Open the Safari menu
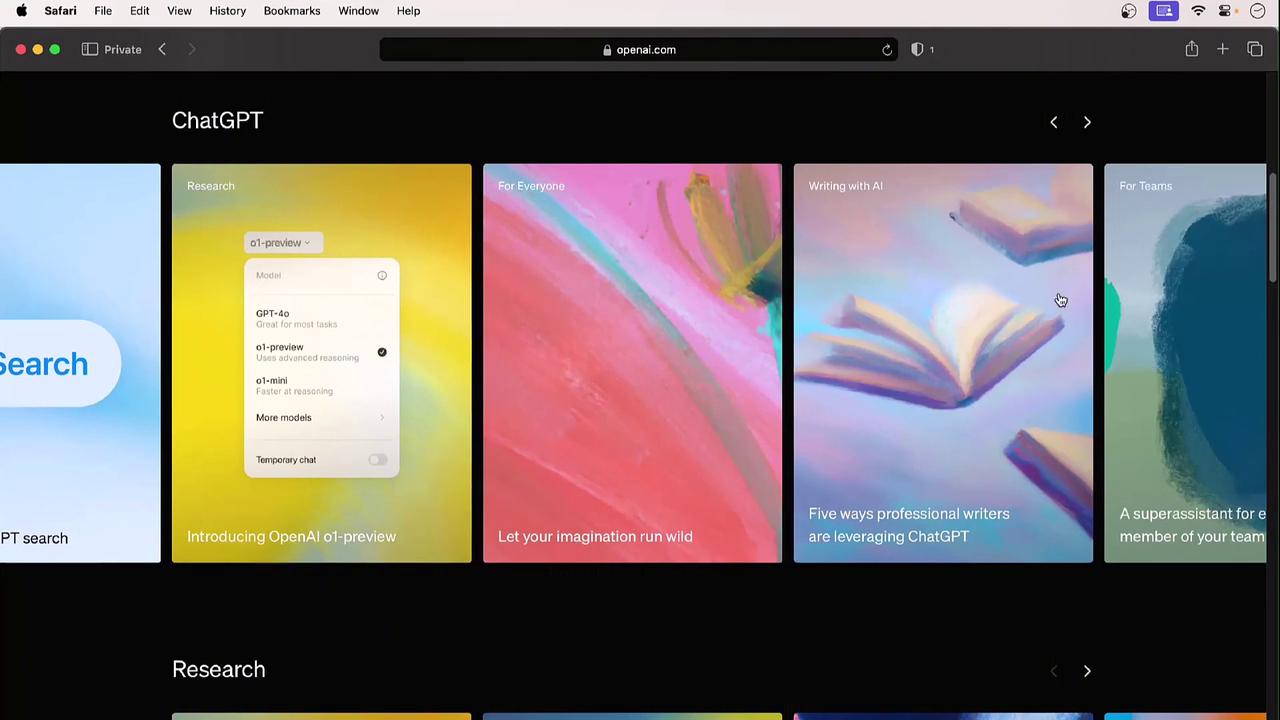 (x=60, y=11)
